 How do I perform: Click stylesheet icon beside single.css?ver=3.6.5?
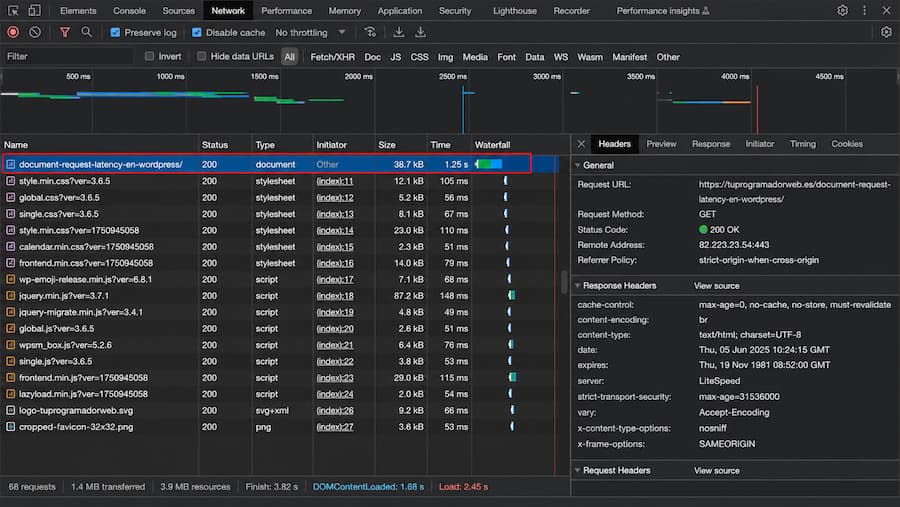pos(10,214)
